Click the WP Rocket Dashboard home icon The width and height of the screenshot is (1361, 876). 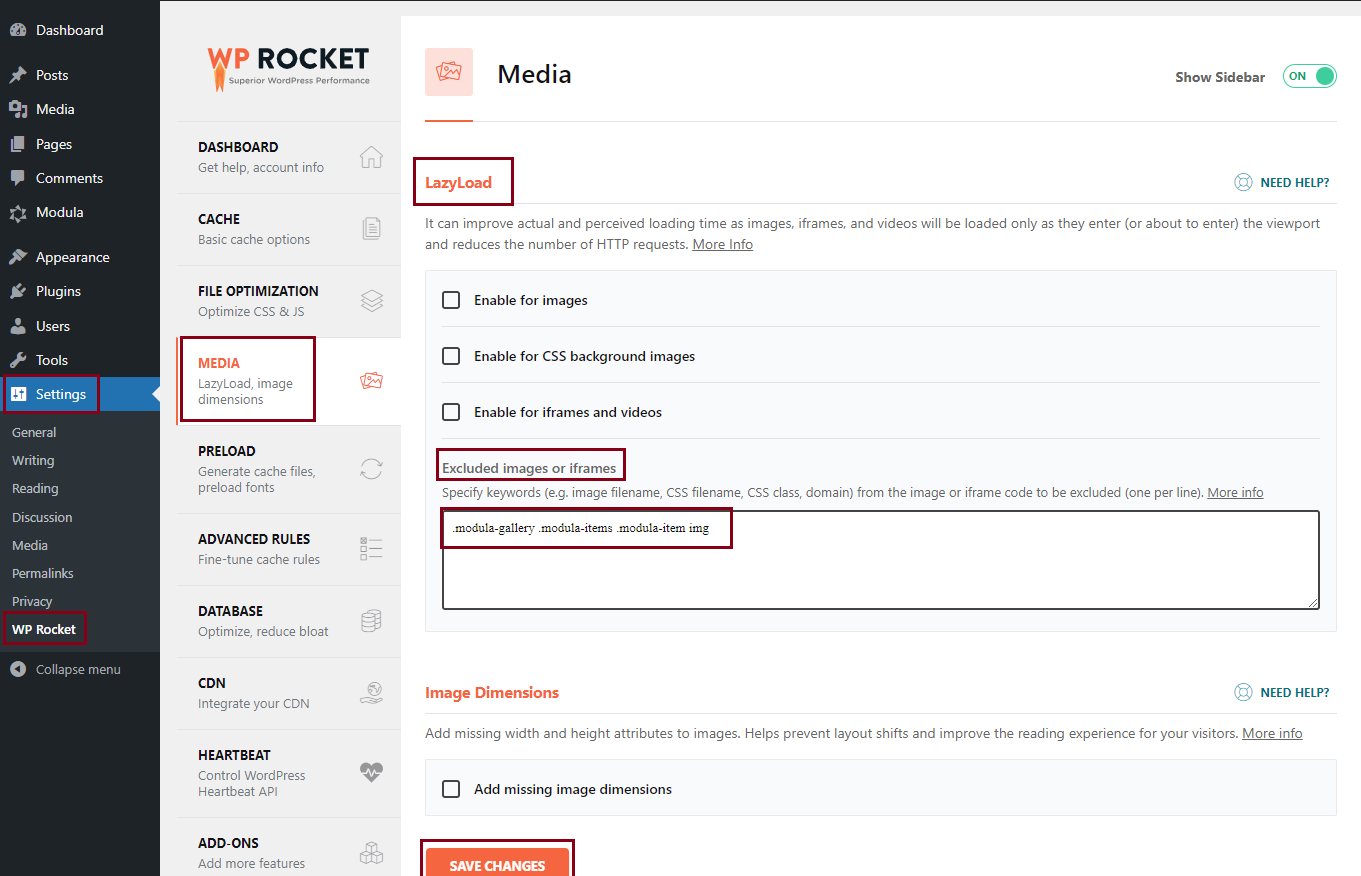click(x=371, y=157)
